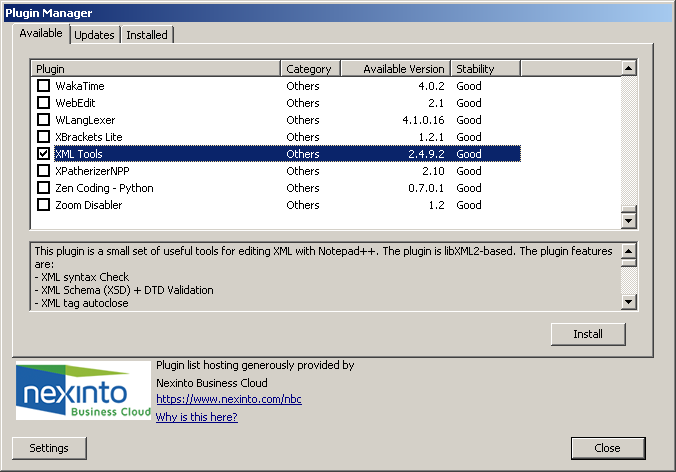Click the plugin list scroll up arrow
Viewport: 676px width, 472px height.
(x=629, y=68)
